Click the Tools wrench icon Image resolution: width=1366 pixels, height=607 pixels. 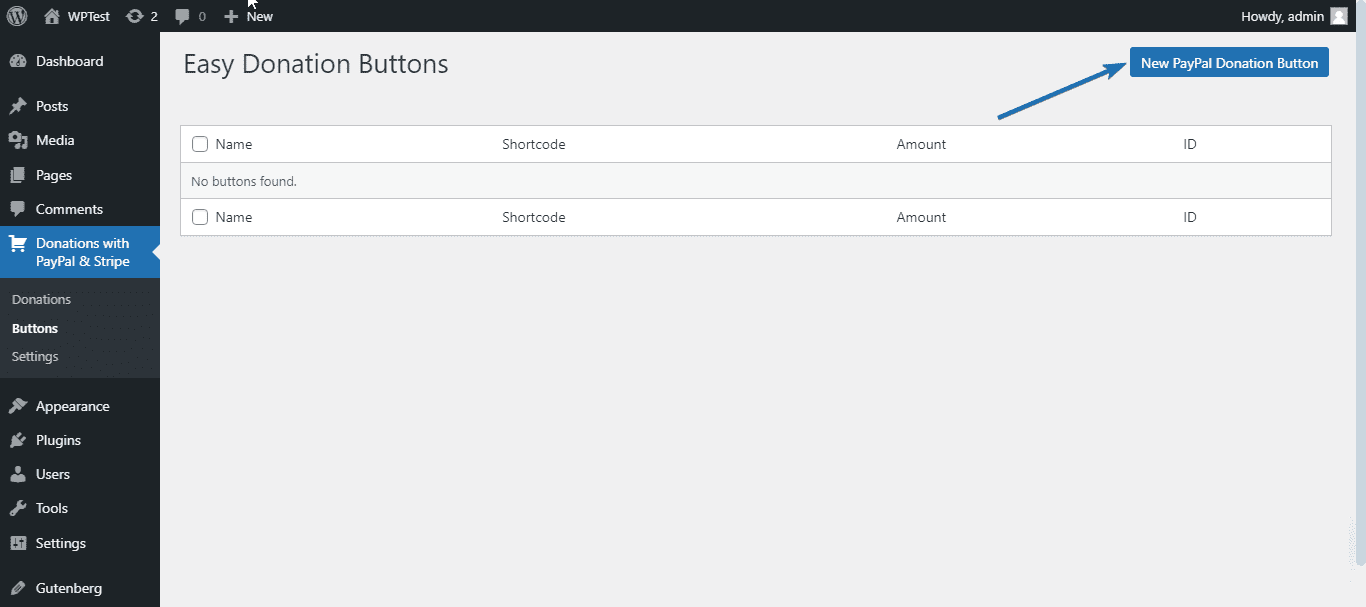pos(18,508)
